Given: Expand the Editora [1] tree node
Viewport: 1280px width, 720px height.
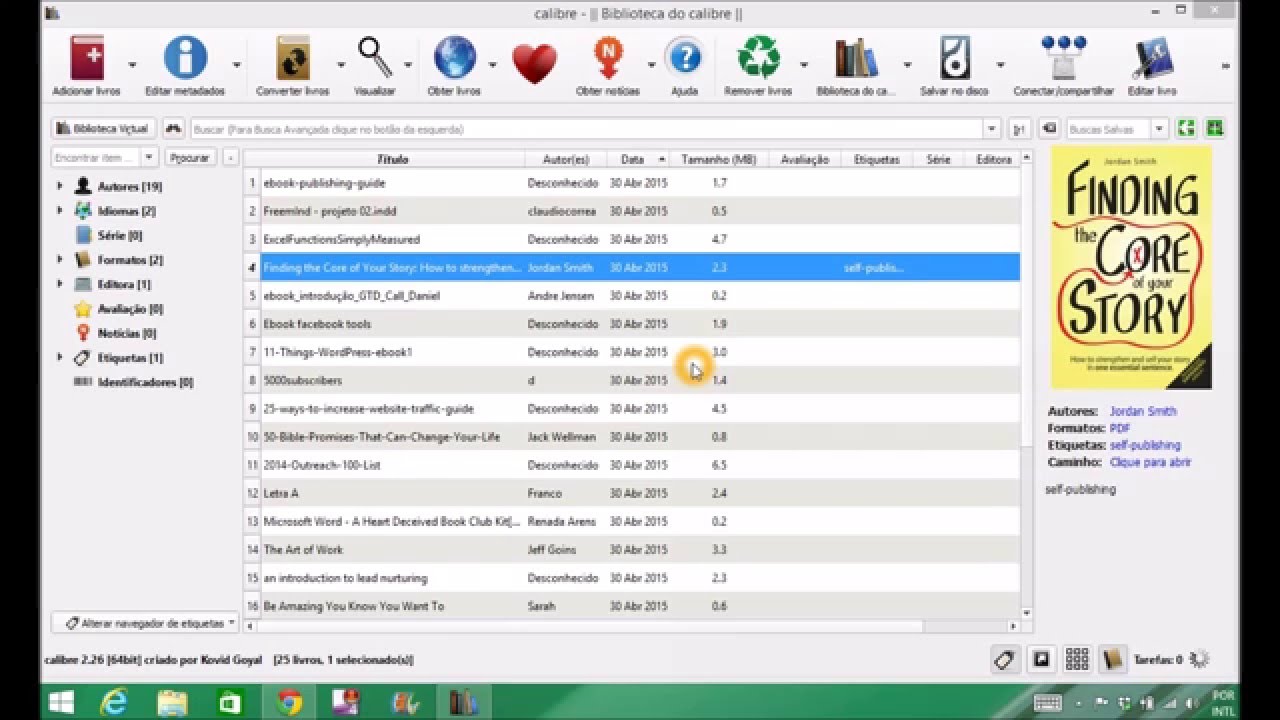Looking at the screenshot, I should [59, 284].
